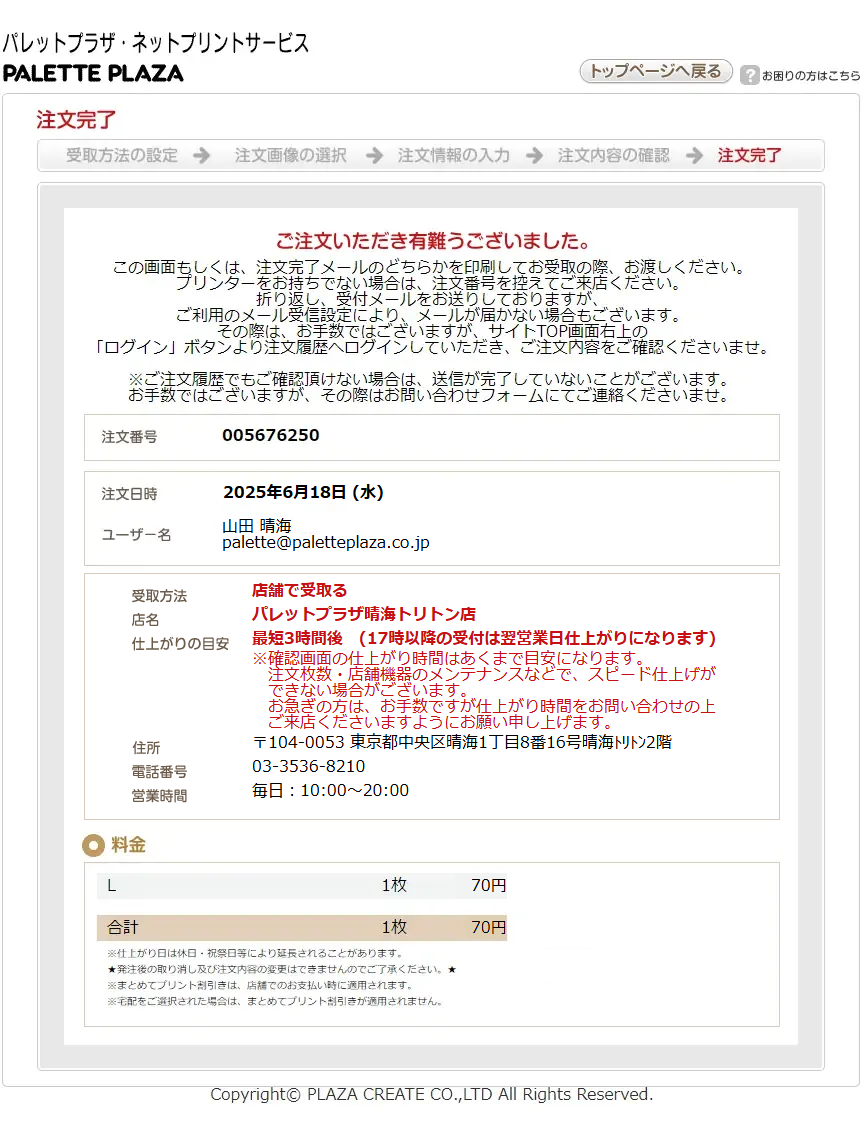Select the 注文完了 step in the progress bar
This screenshot has width=862, height=1129.
pos(749,156)
